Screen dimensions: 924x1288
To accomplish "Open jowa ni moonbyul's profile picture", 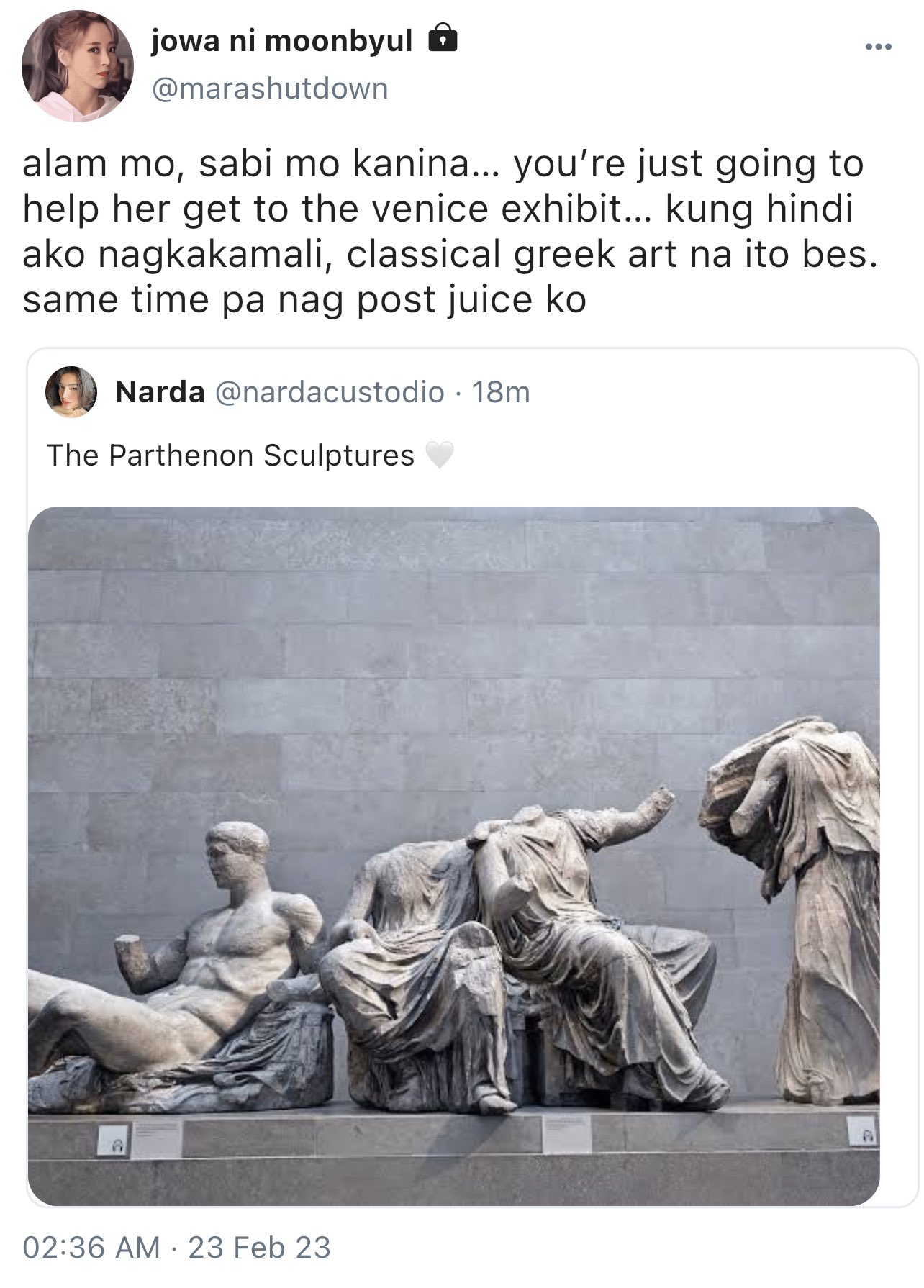I will [x=78, y=66].
